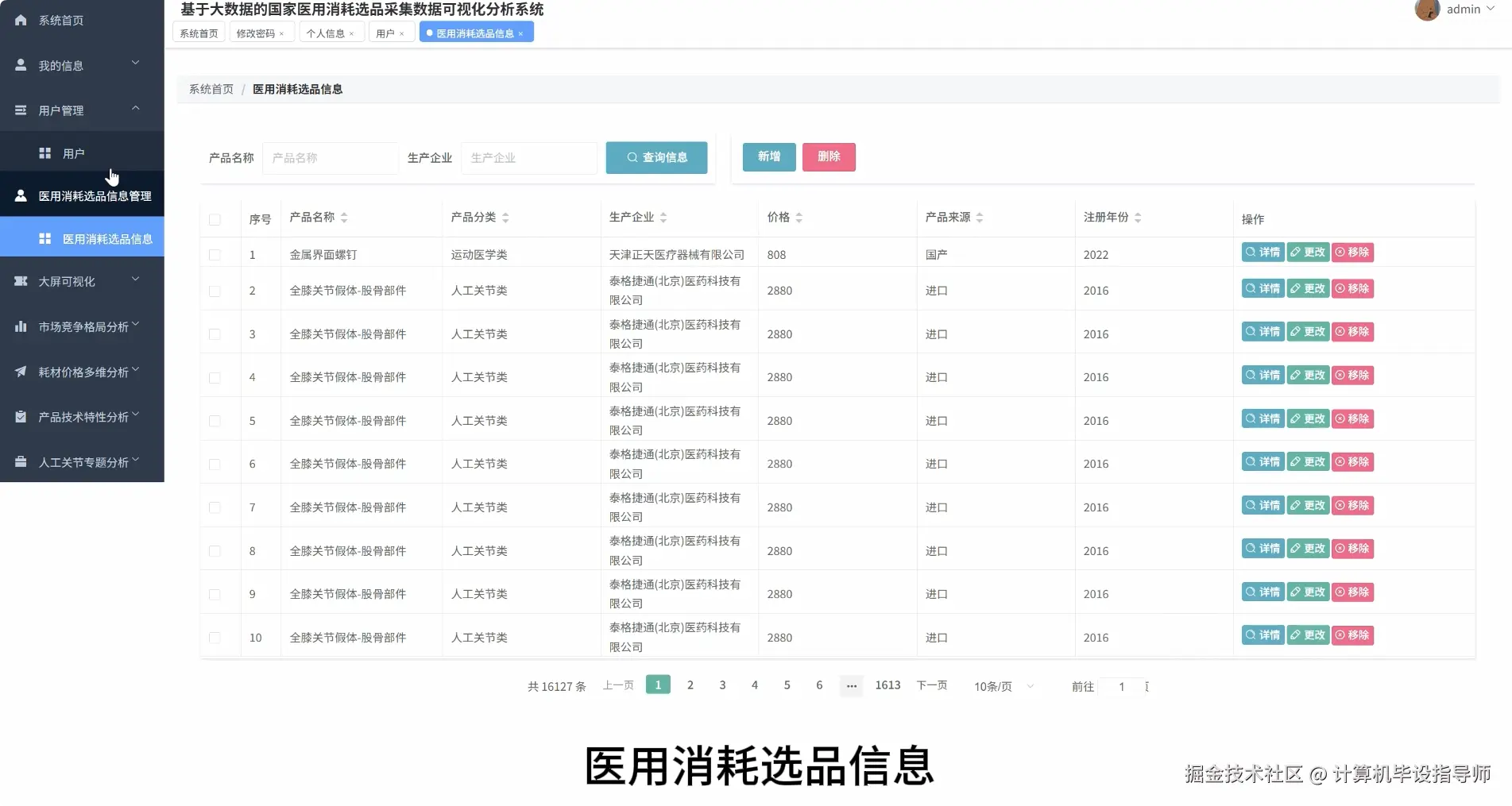Sort by 产品来源 column arrows
This screenshot has height=806, width=1512.
pyautogui.click(x=980, y=218)
